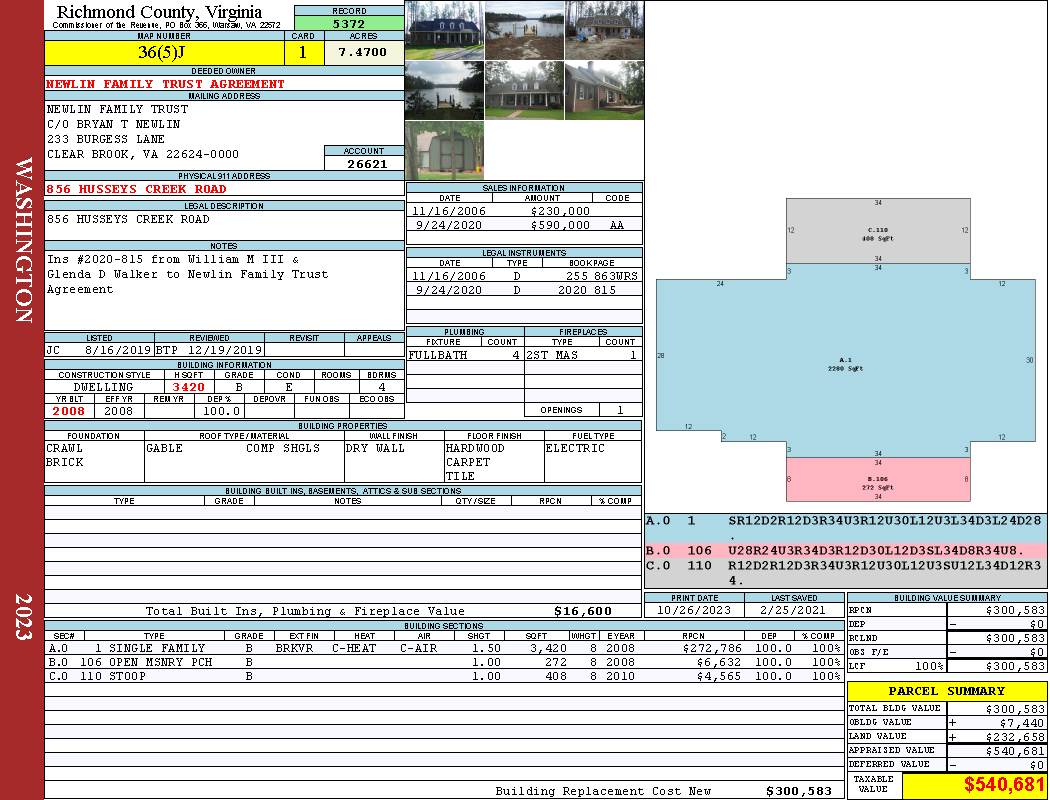Click the account number 26621 box
Screen dimensions: 1050x800
pyautogui.click(x=364, y=164)
